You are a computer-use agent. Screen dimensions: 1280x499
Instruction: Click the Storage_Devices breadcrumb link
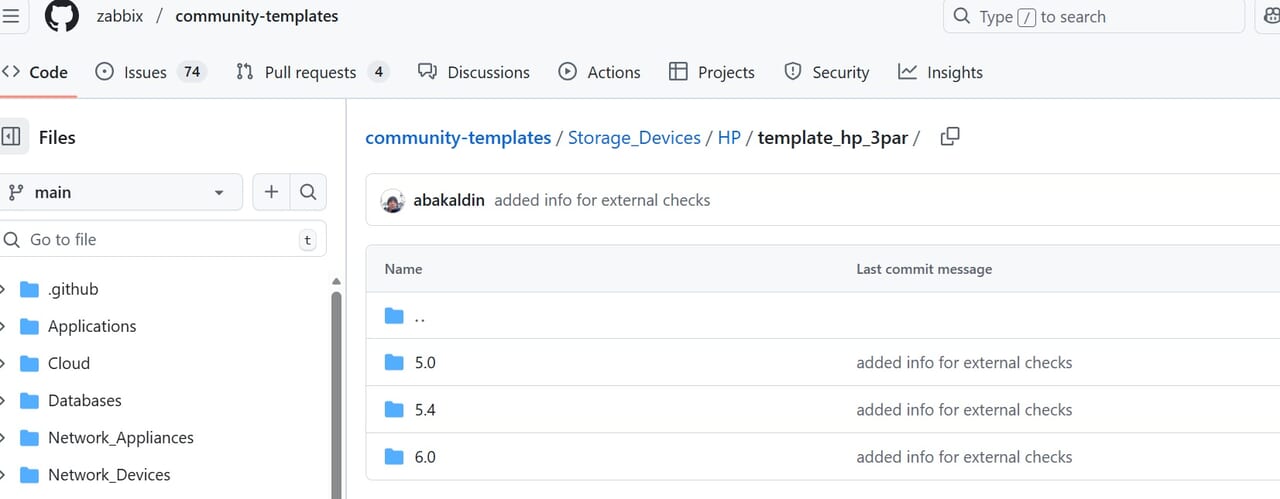pos(634,138)
